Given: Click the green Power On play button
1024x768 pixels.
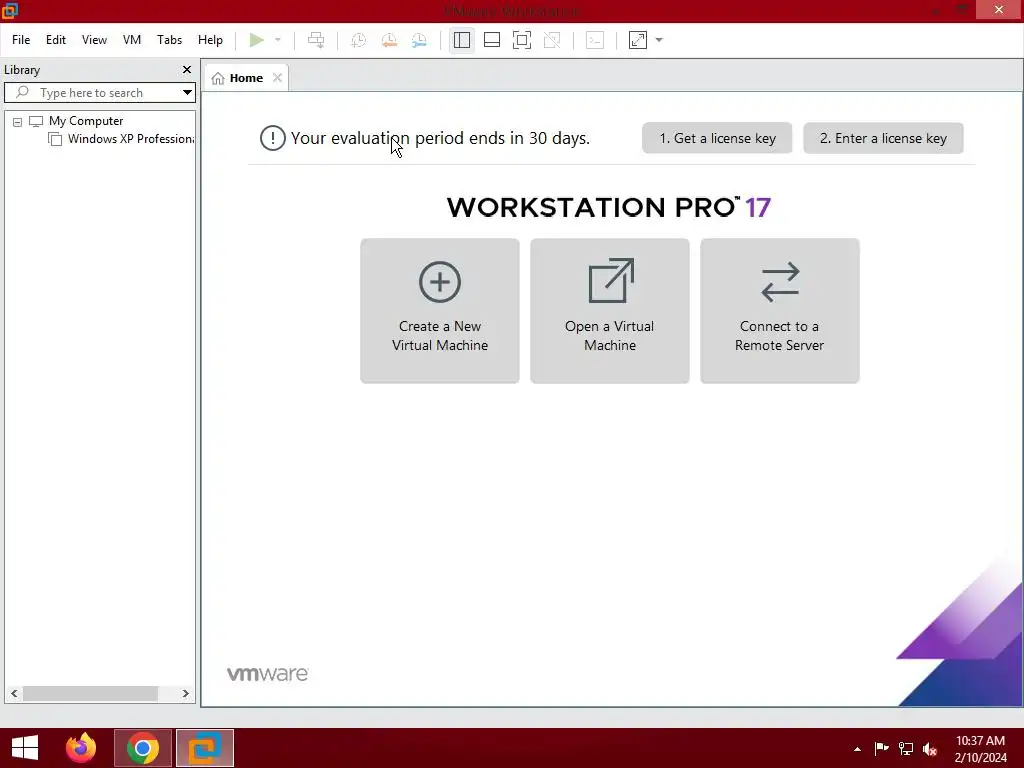Looking at the screenshot, I should point(257,40).
